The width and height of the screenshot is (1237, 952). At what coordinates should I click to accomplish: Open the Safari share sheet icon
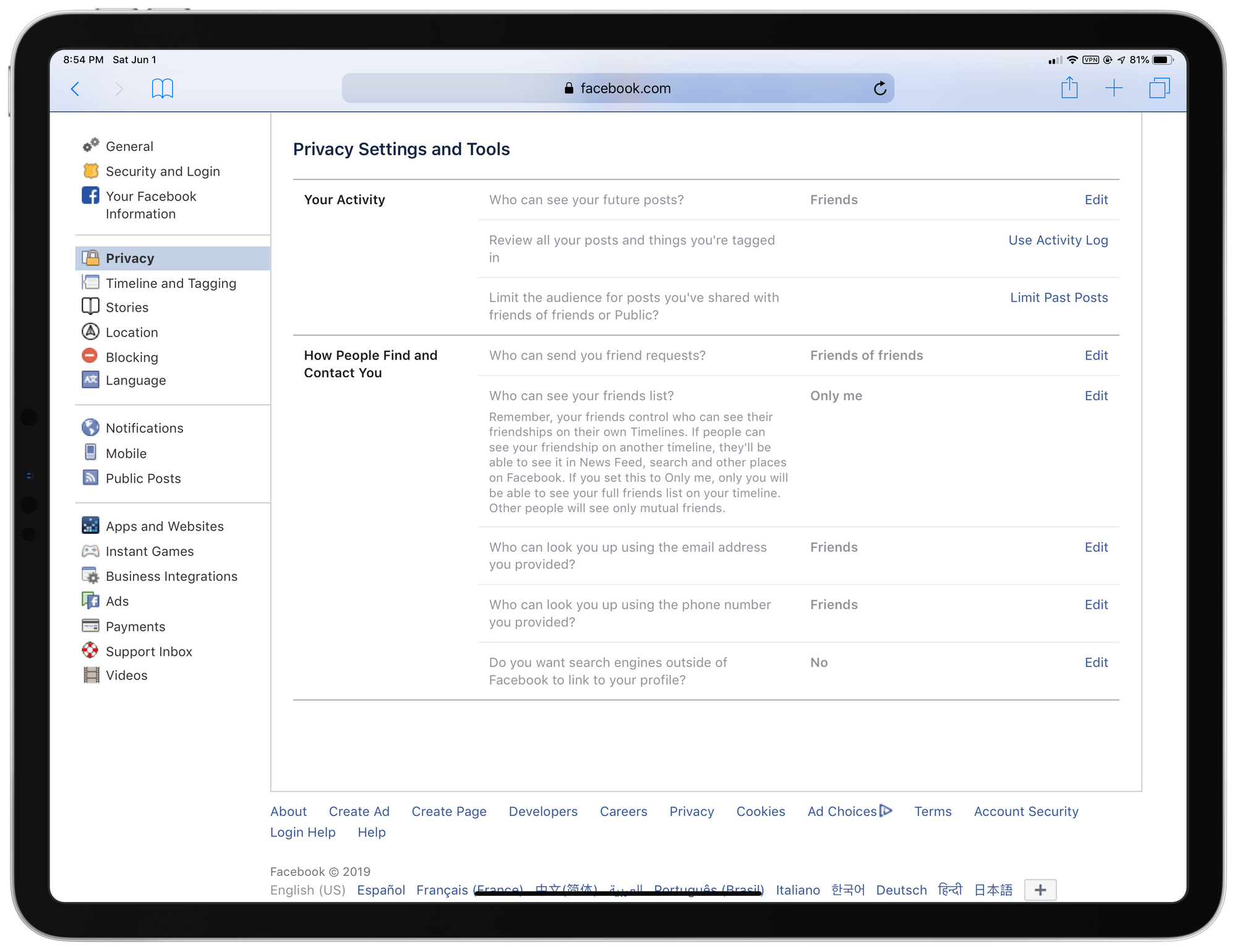point(1069,88)
